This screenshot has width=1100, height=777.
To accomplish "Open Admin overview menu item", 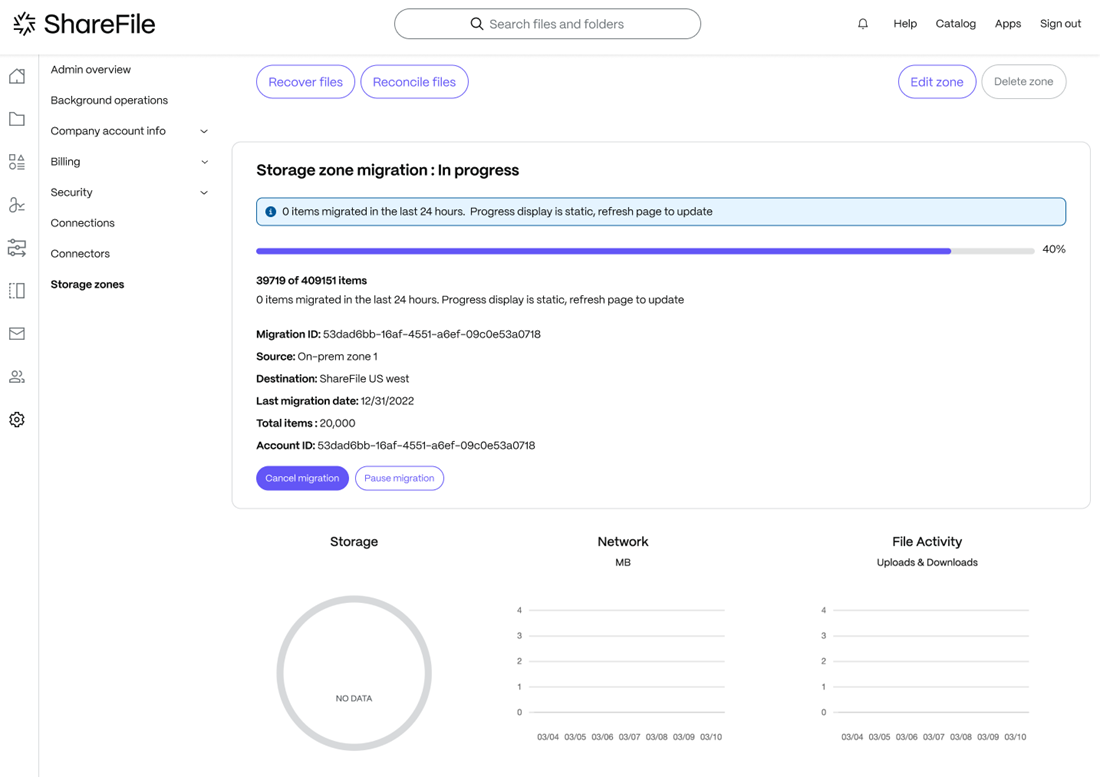I will [x=90, y=69].
